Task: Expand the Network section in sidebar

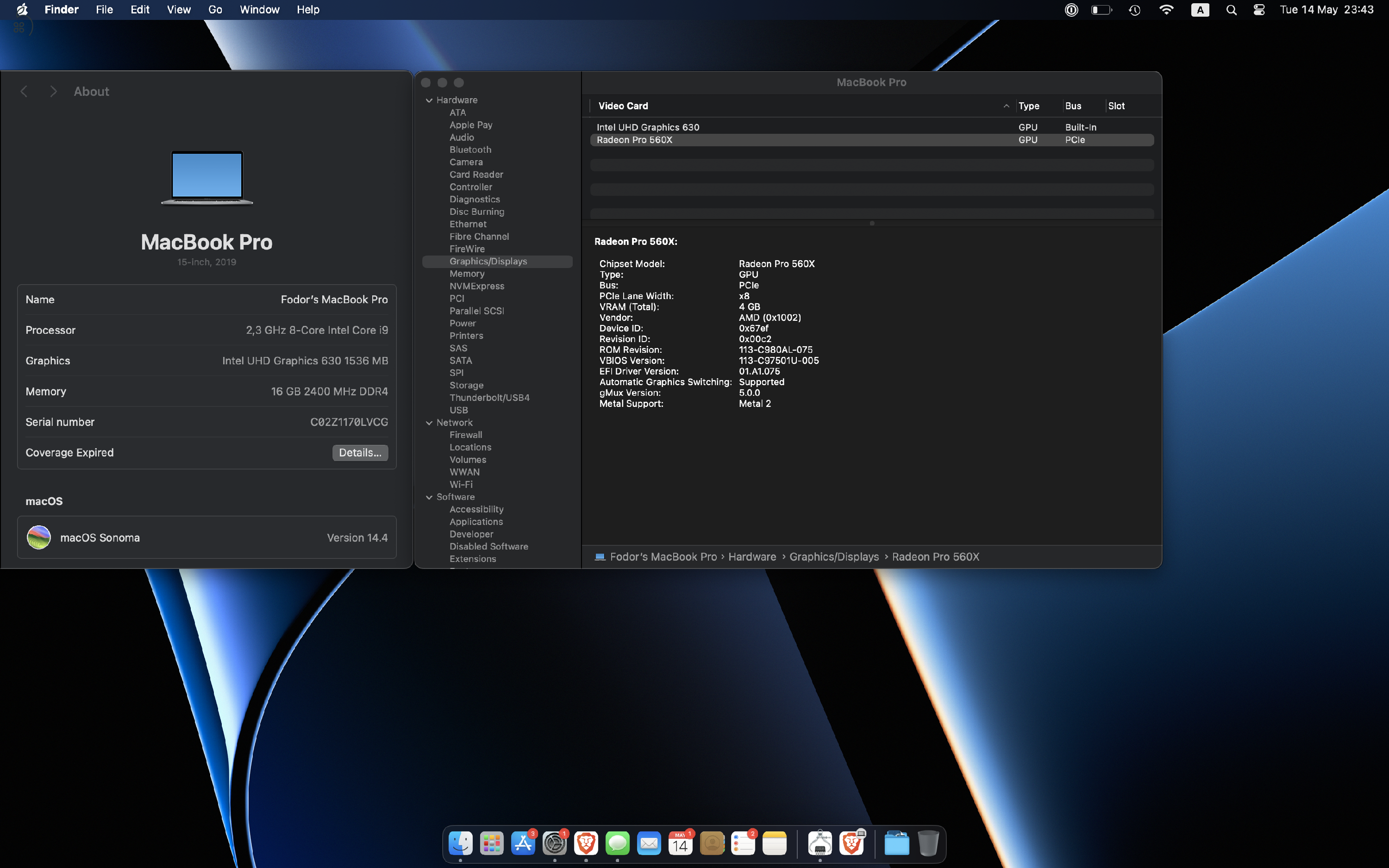Action: tap(429, 422)
